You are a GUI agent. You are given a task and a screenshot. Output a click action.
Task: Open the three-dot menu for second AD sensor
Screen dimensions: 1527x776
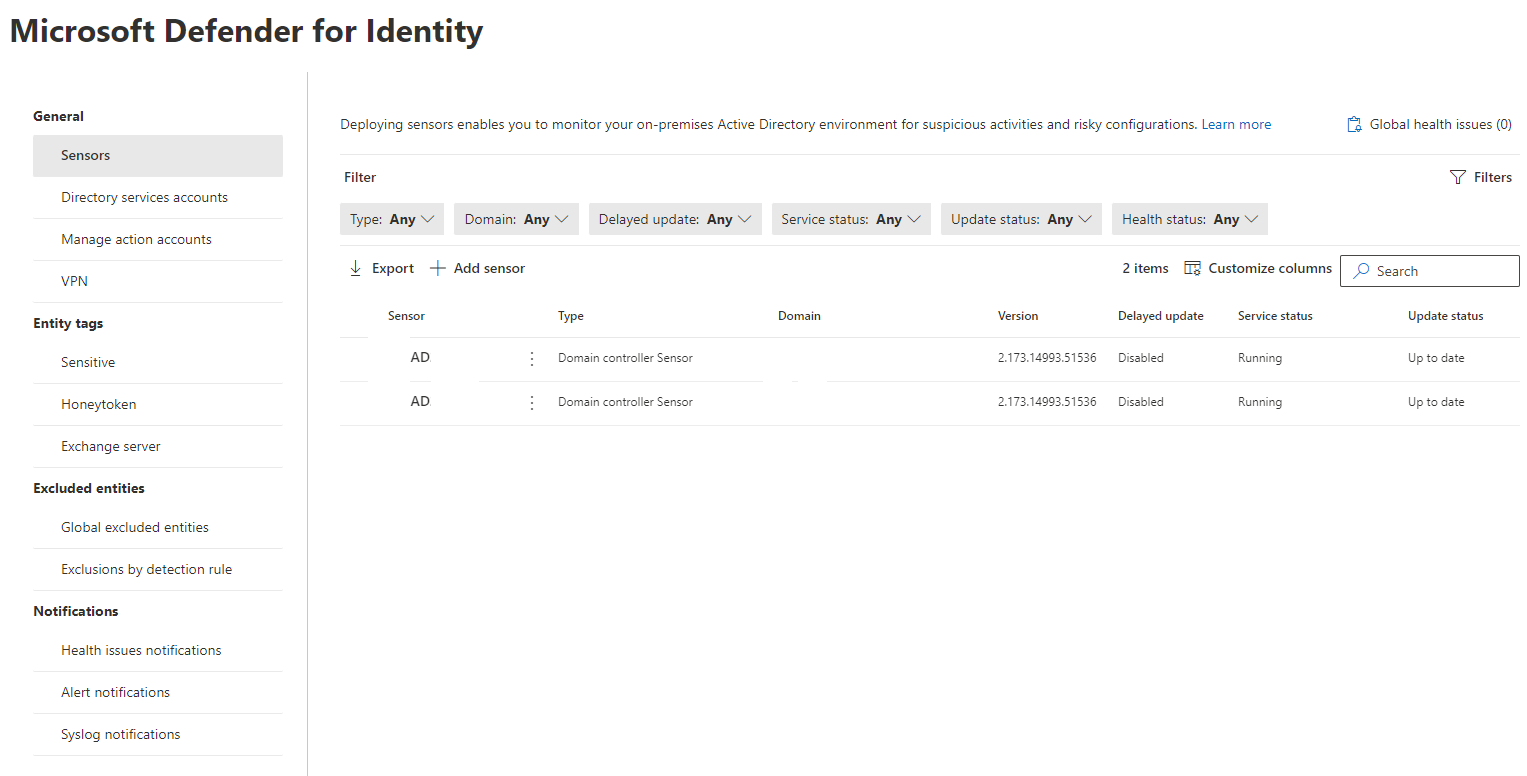tap(532, 402)
